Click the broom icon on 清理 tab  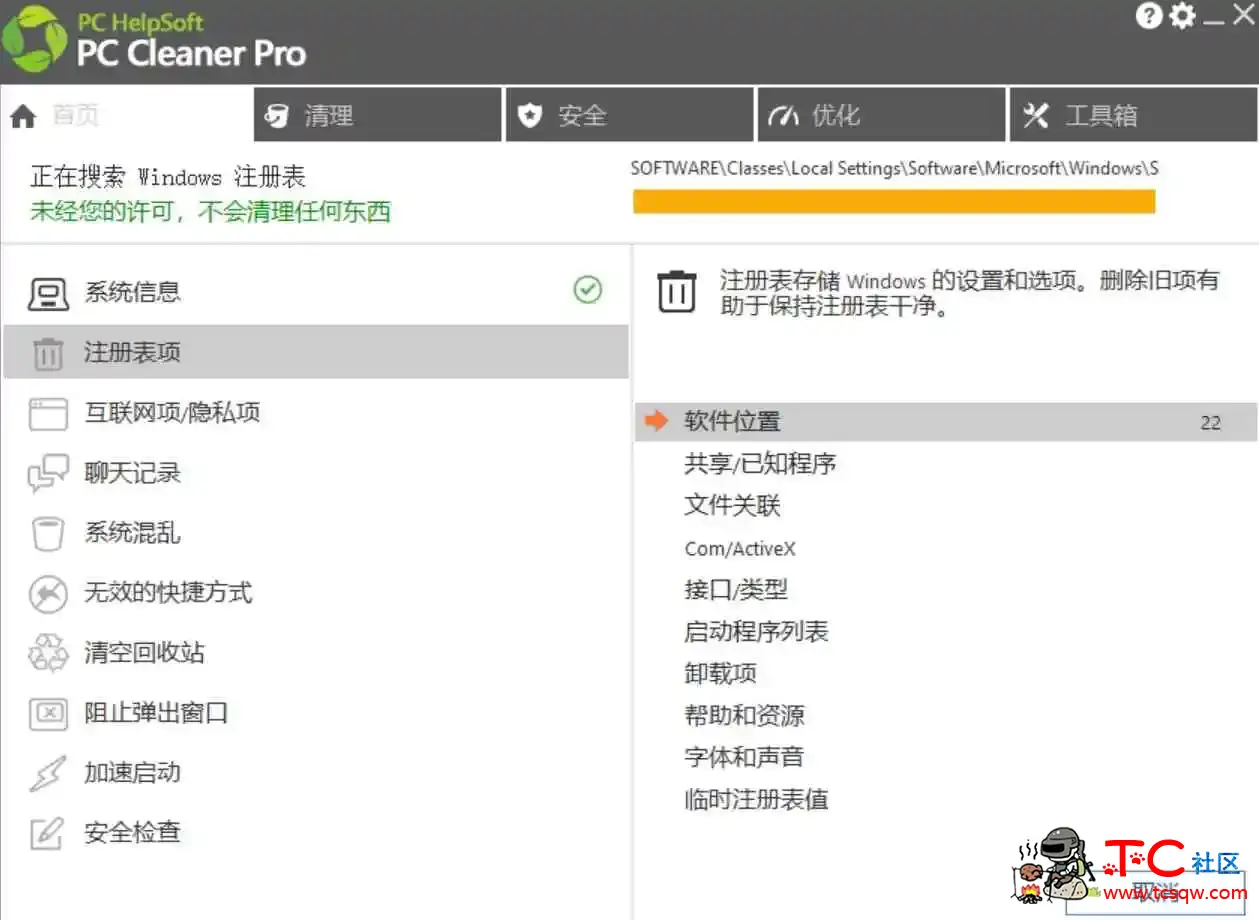coord(276,116)
